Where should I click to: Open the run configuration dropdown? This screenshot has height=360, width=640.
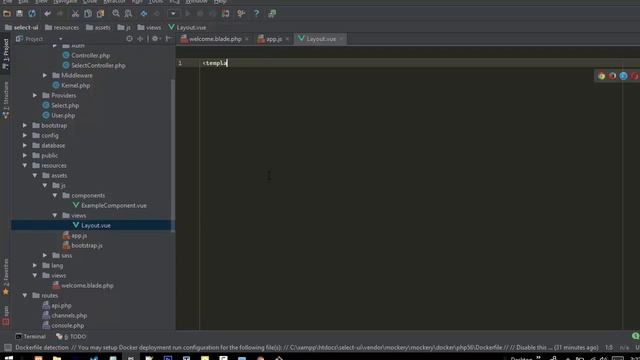point(173,13)
